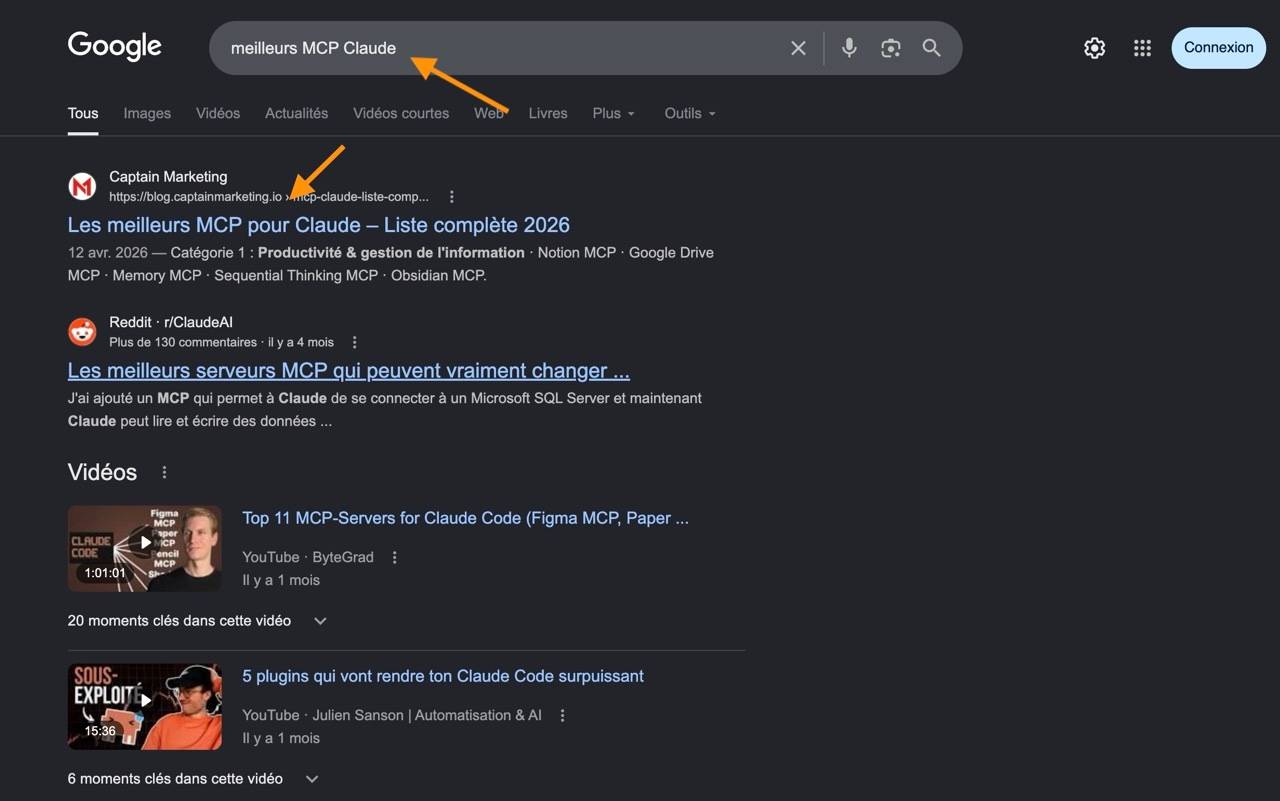
Task: Select the Tous tab
Action: [83, 113]
